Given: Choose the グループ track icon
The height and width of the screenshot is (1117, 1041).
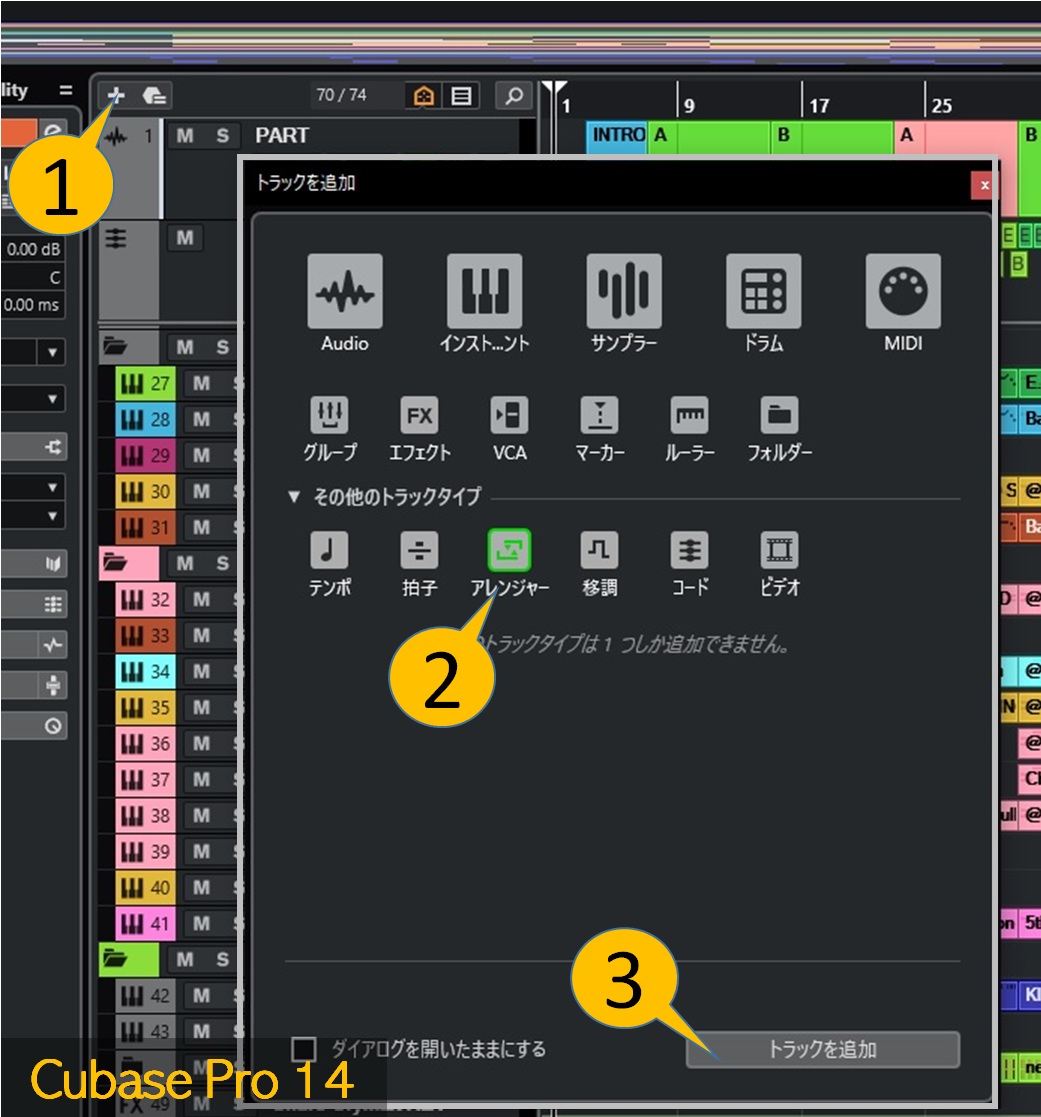Looking at the screenshot, I should pos(329,415).
